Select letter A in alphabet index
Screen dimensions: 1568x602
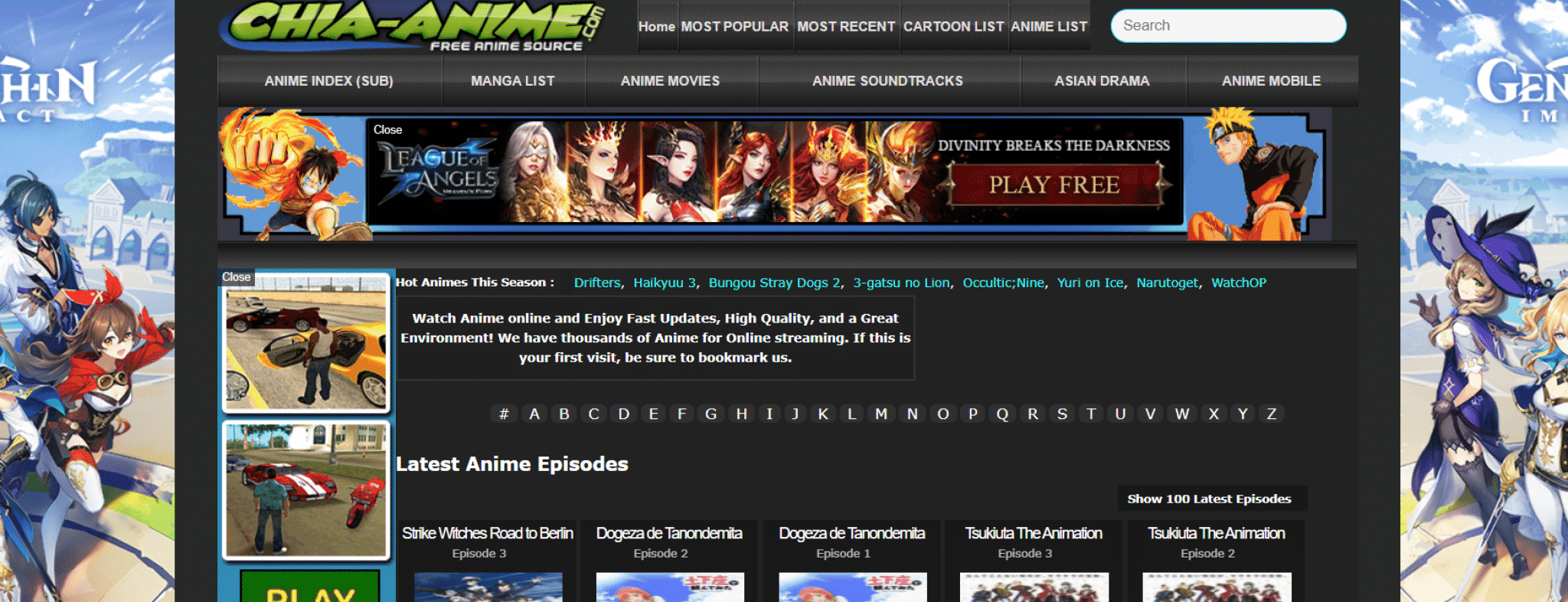534,414
